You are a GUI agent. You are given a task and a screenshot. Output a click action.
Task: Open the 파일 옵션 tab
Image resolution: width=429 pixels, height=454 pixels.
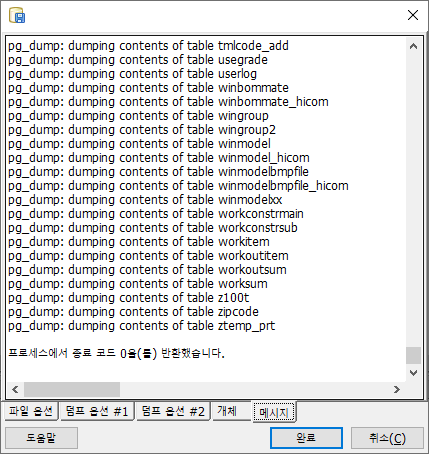coord(31,411)
